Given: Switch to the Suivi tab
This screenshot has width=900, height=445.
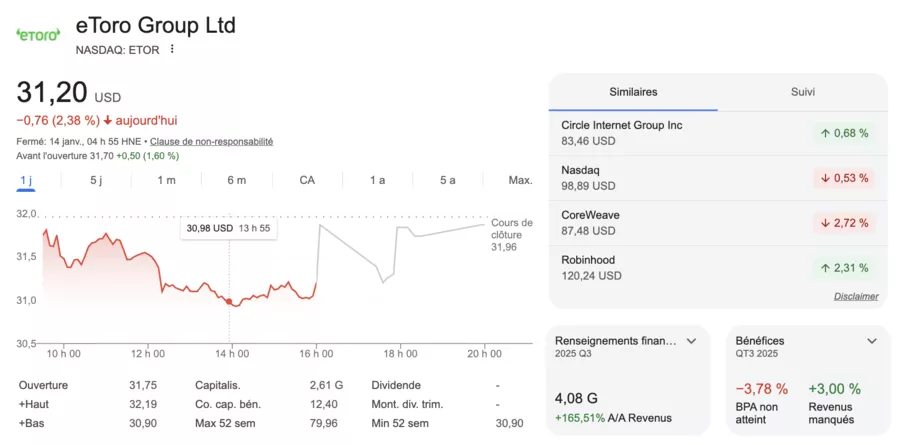Looking at the screenshot, I should [x=802, y=92].
